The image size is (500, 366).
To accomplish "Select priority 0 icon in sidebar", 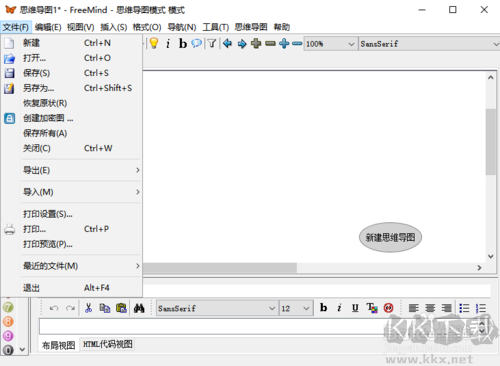I will pyautogui.click(x=8, y=350).
